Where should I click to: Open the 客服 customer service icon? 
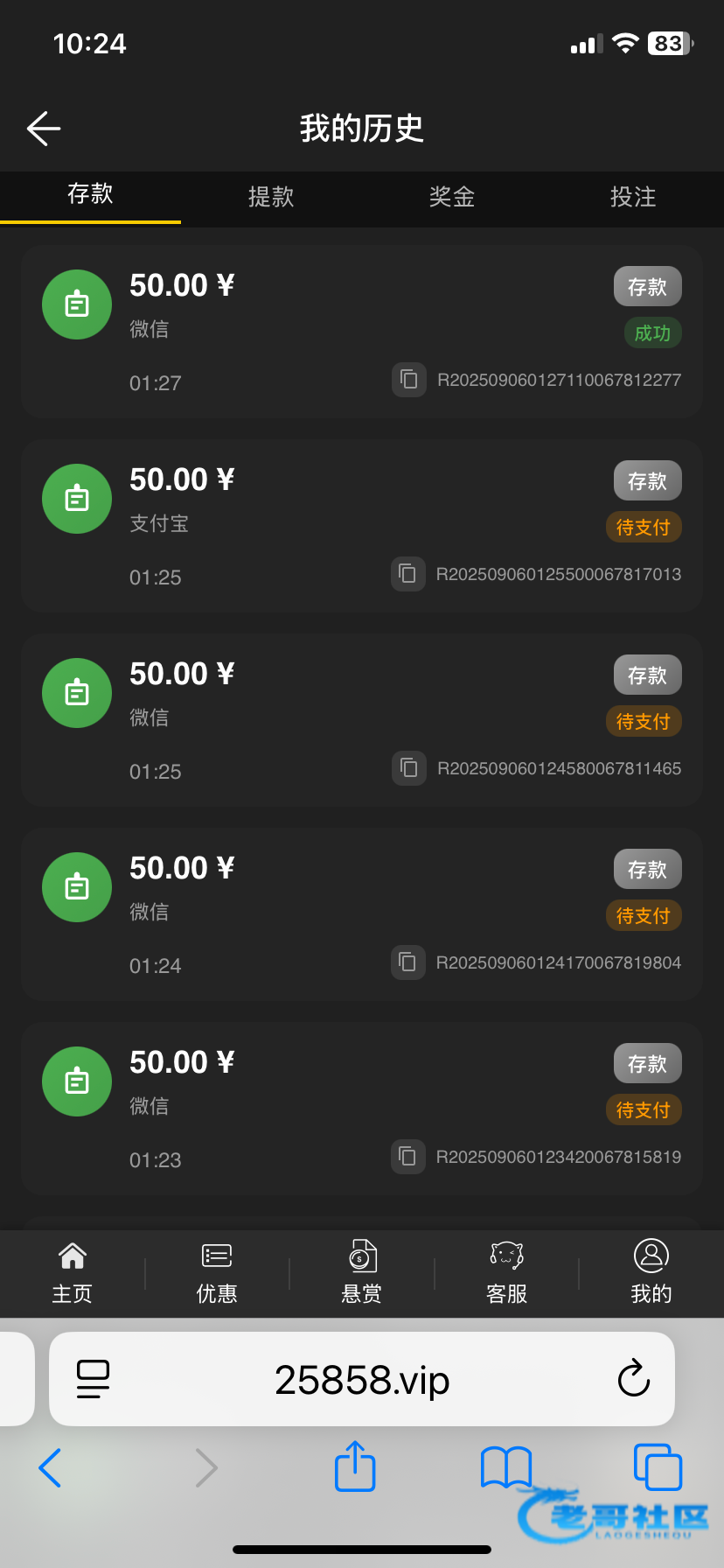[506, 1273]
